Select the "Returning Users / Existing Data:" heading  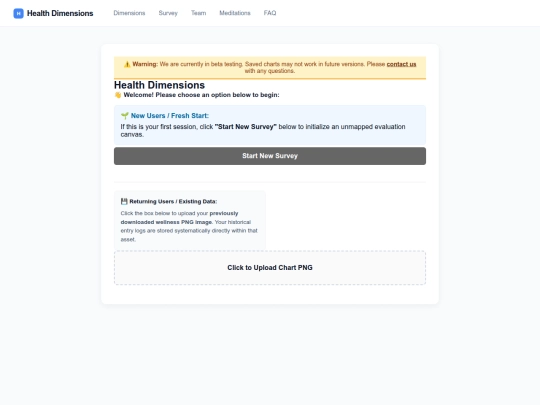(x=173, y=201)
